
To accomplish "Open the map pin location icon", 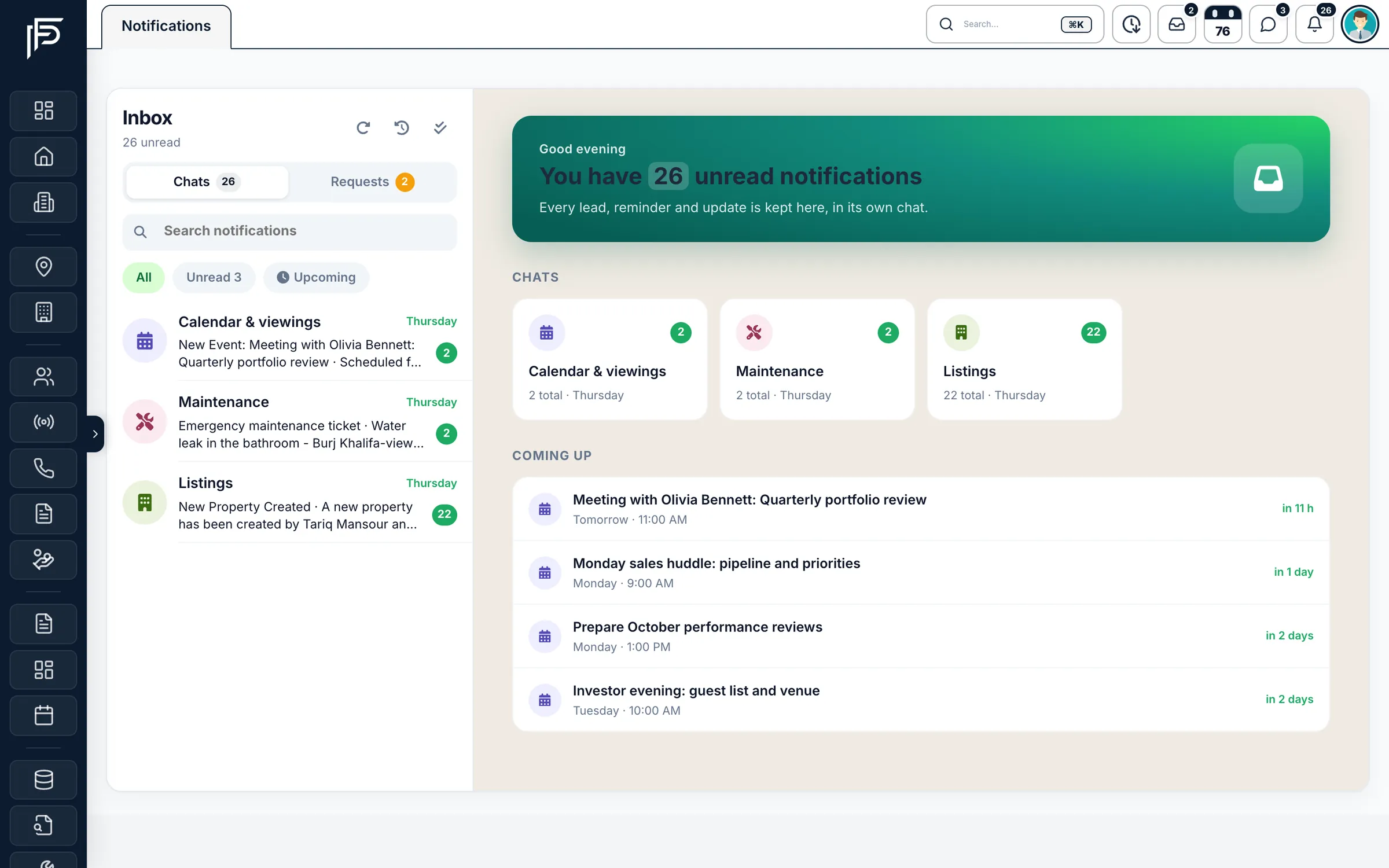I will click(43, 266).
